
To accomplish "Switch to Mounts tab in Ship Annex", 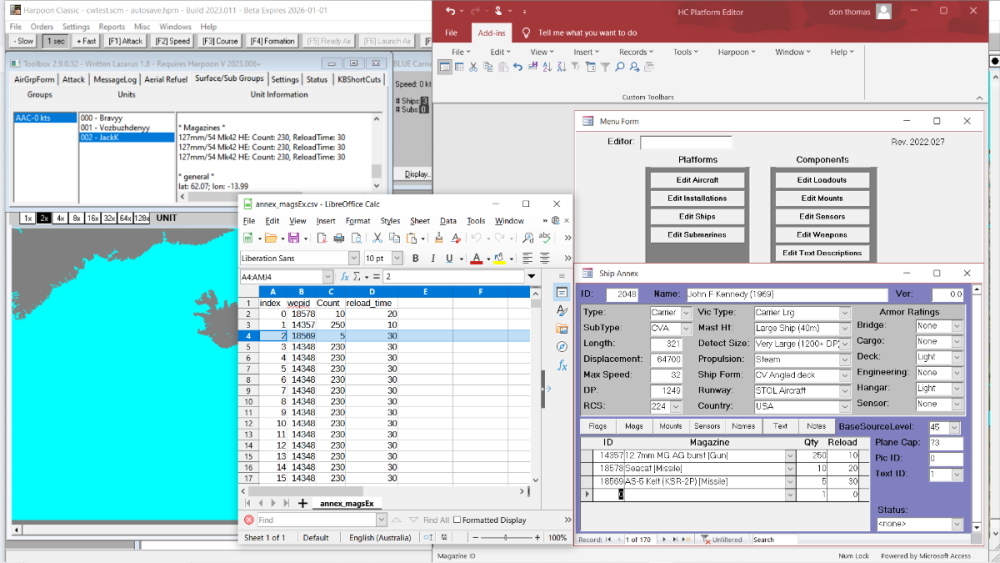I will [x=670, y=426].
